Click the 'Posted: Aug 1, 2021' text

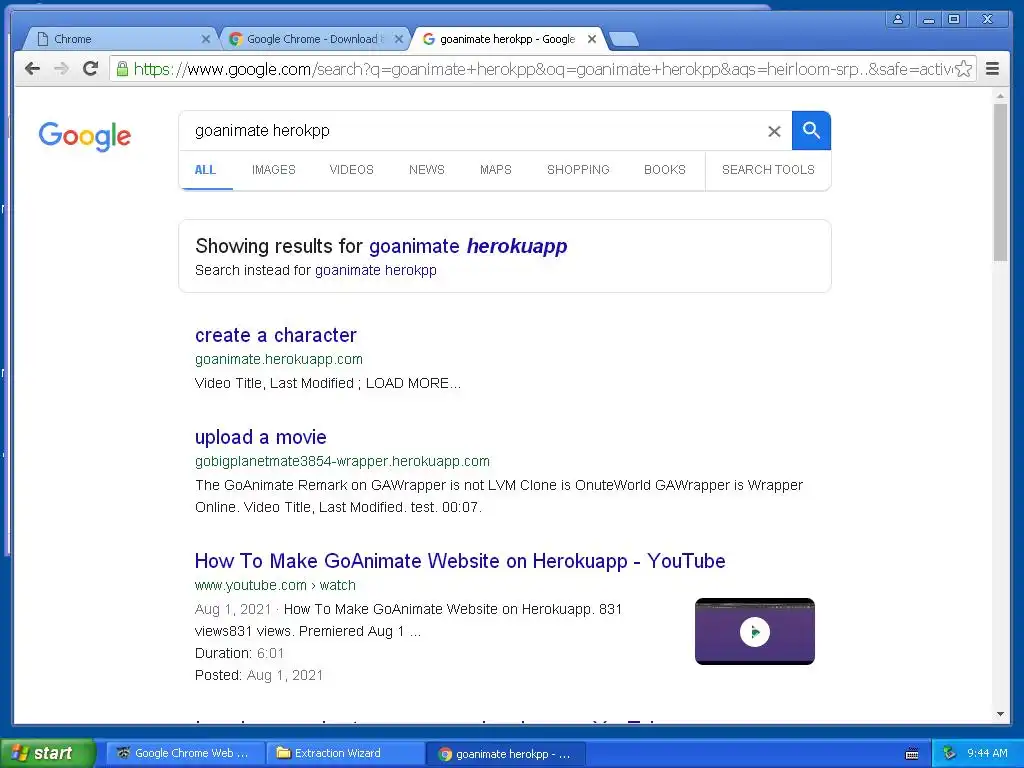point(259,675)
